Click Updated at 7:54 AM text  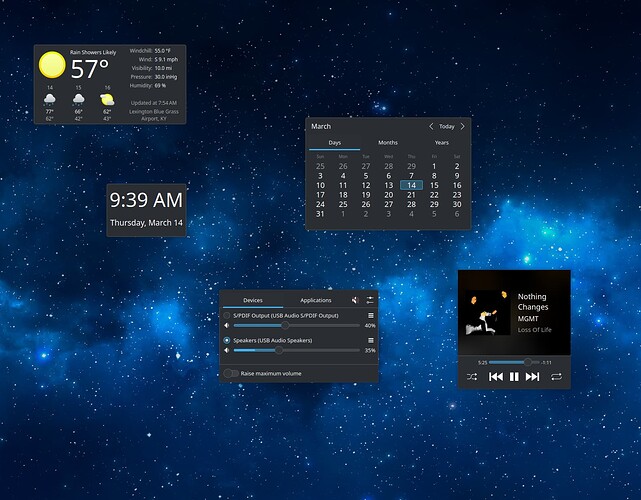(x=154, y=103)
